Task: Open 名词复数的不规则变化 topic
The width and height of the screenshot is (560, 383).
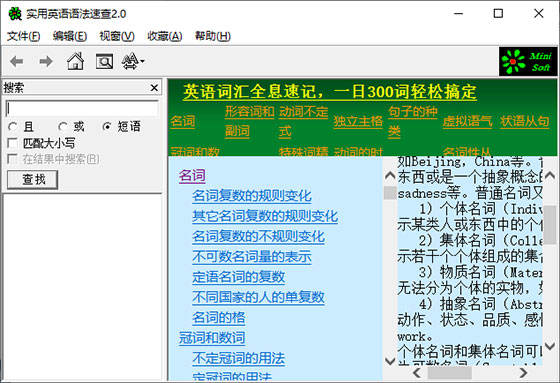Action: point(258,236)
